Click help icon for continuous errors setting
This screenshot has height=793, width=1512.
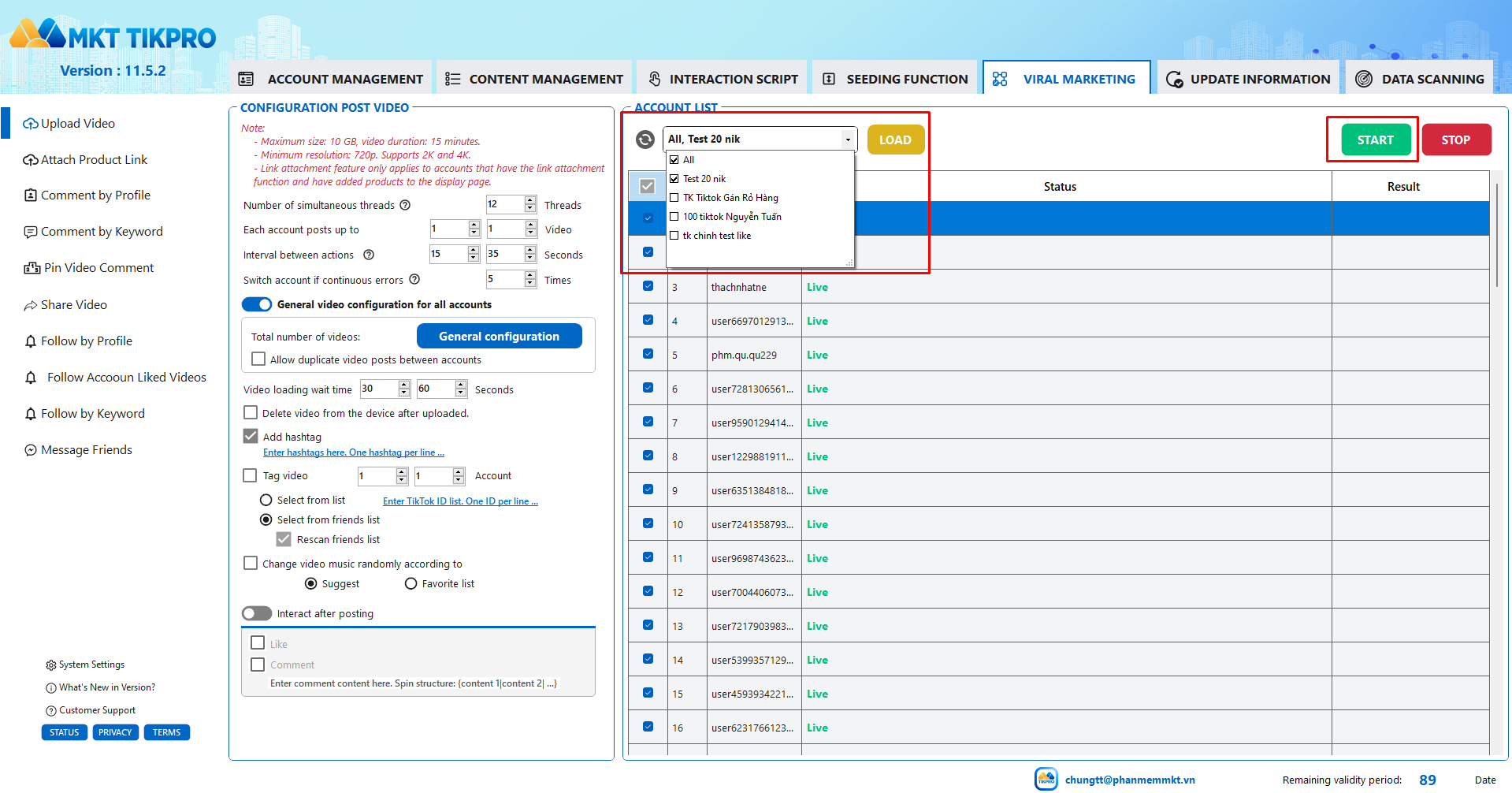coord(414,280)
